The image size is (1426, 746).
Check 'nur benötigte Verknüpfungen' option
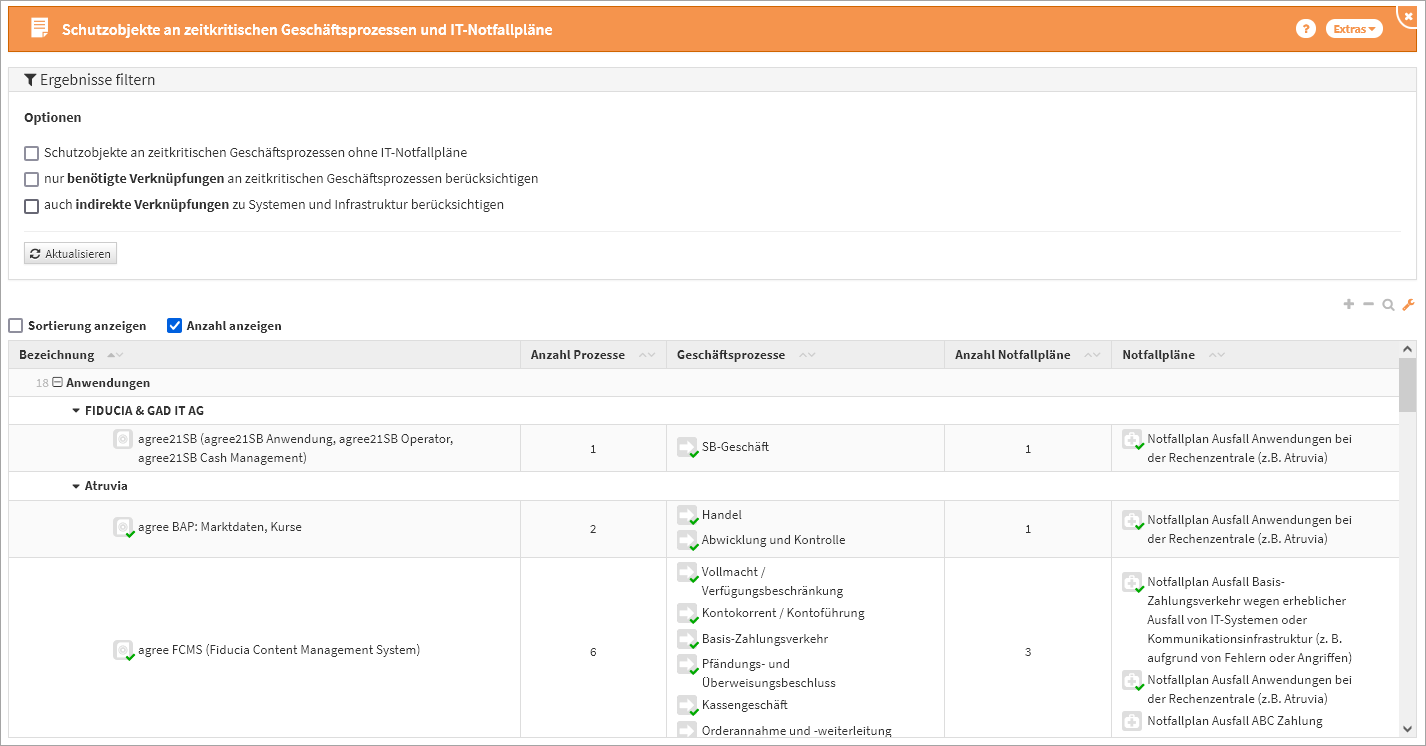tap(32, 179)
